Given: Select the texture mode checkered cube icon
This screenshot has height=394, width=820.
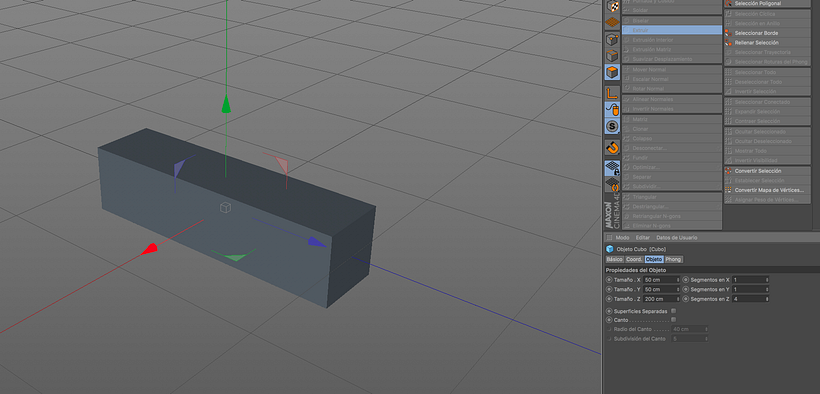Looking at the screenshot, I should 612,6.
